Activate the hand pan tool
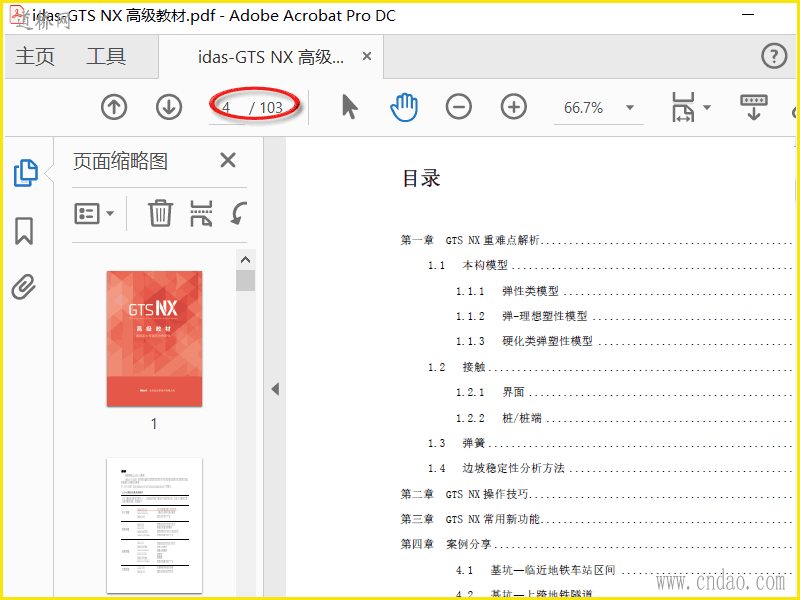800x600 pixels. (404, 108)
